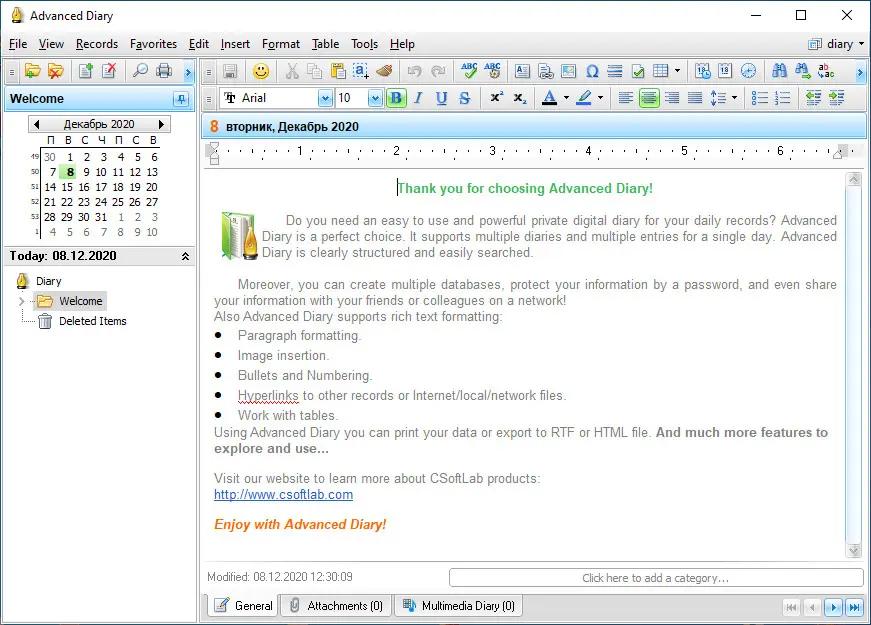Screen dimensions: 871x625
Task: Click the print icon in the left toolbar
Action: [164, 71]
